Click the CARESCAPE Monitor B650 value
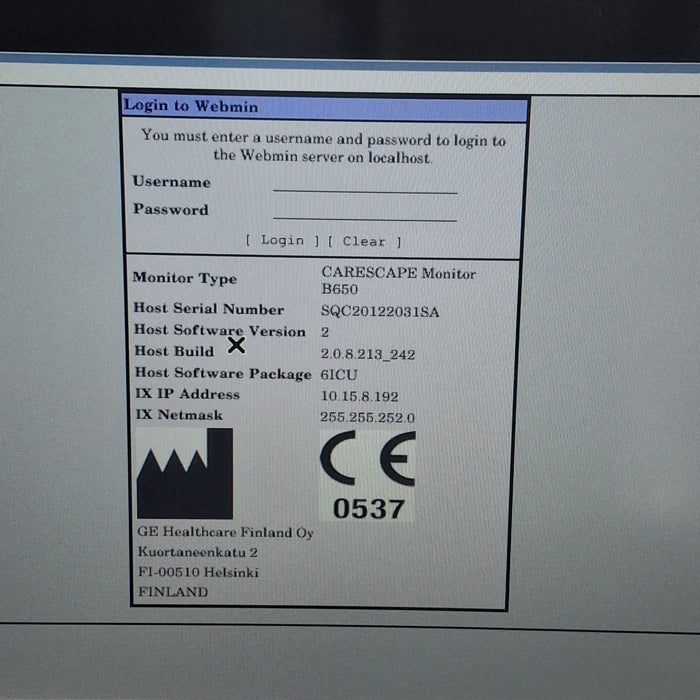700x700 pixels. tap(397, 280)
